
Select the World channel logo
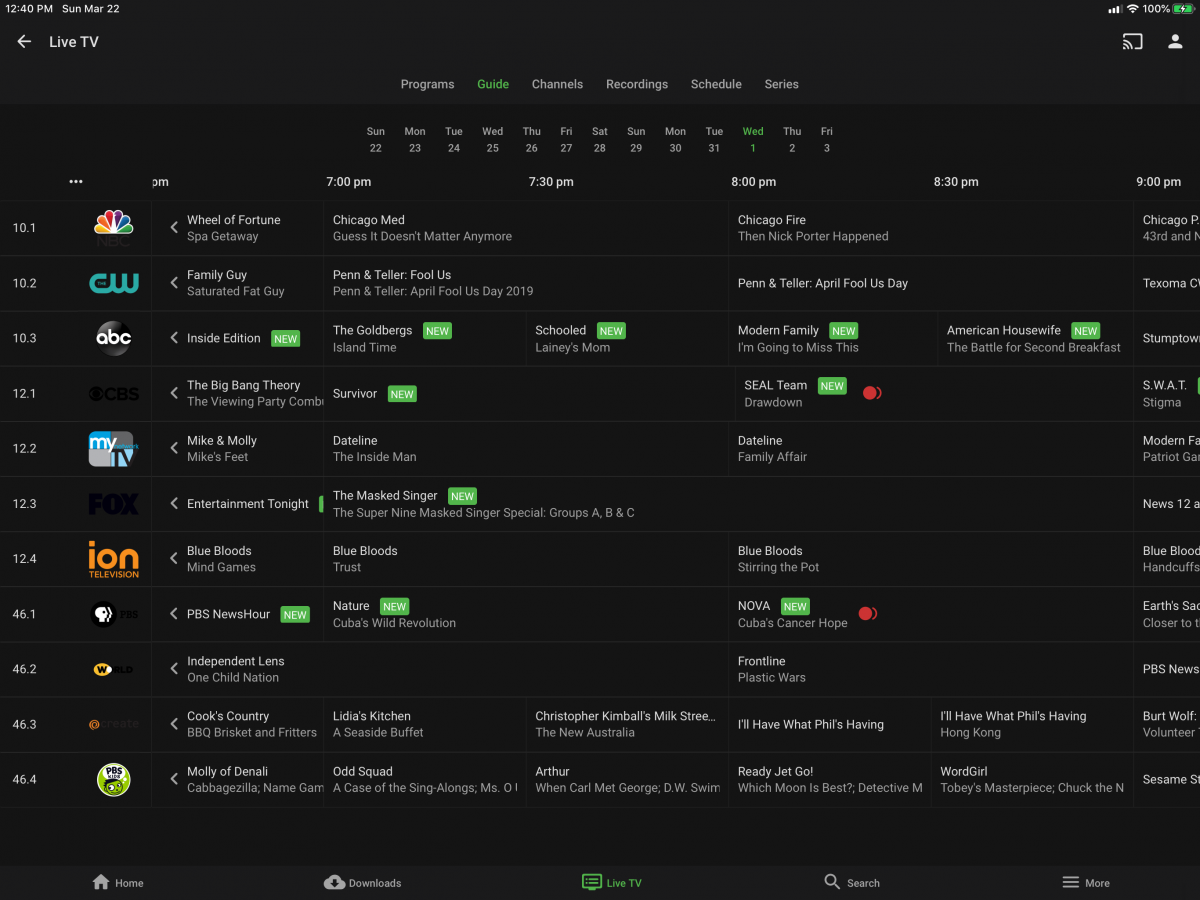pos(114,669)
